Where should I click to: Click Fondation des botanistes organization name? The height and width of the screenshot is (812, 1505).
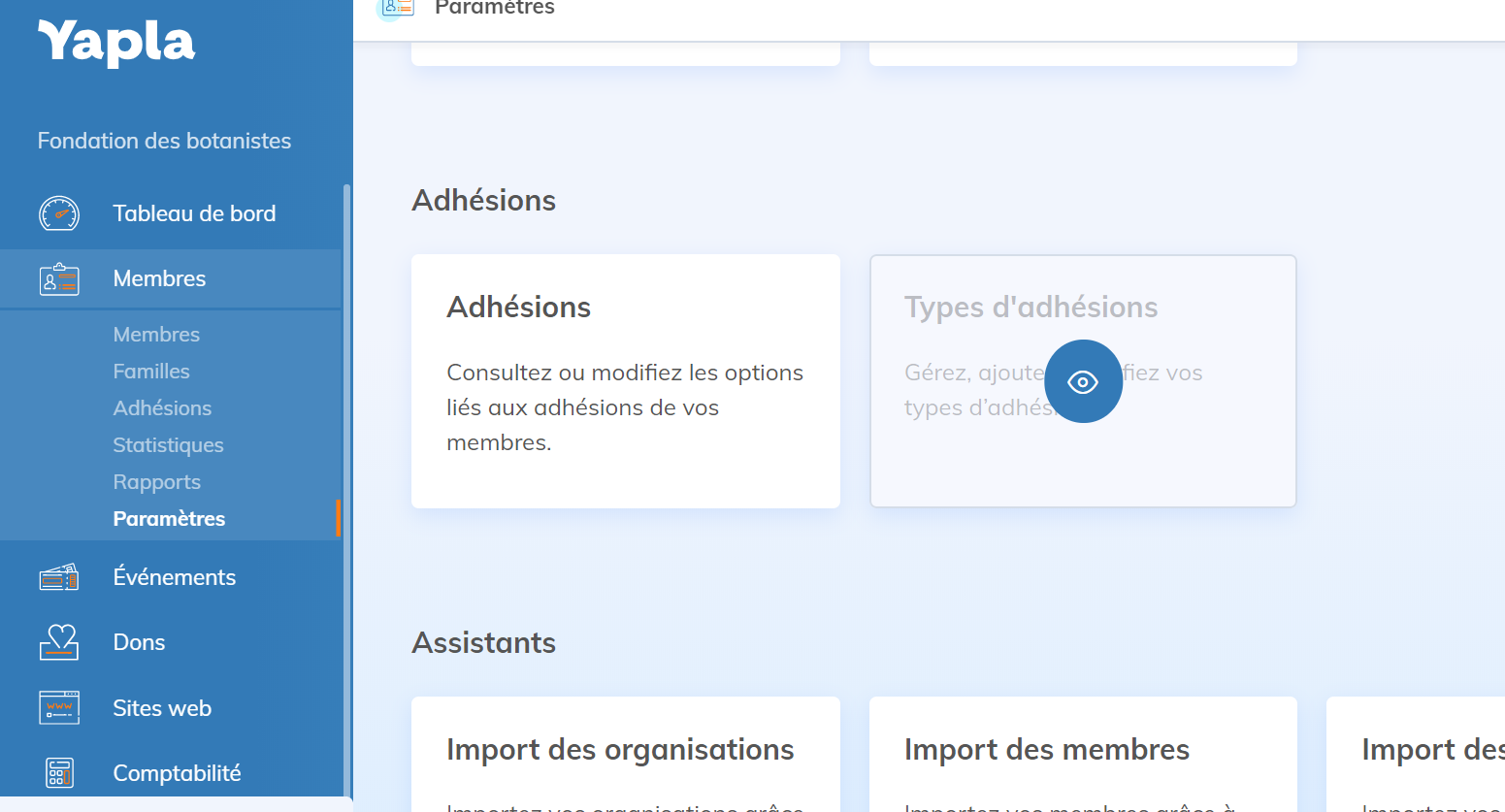tap(164, 141)
